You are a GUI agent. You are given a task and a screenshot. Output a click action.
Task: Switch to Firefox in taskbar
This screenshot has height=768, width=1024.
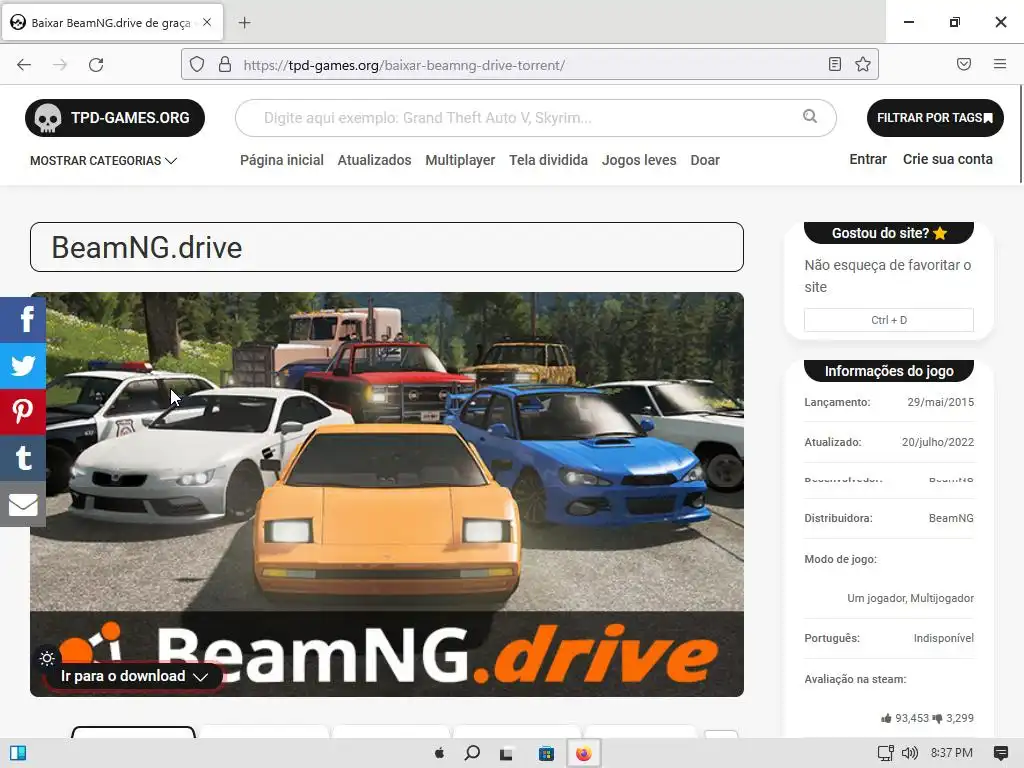coord(584,754)
